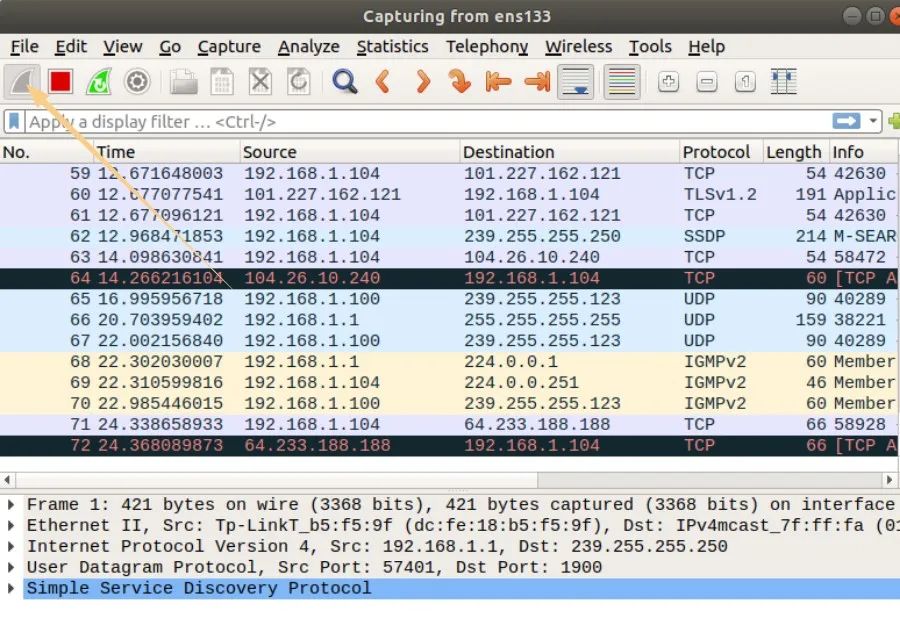The image size is (900, 640).
Task: Sort by the Time column header
Action: point(166,152)
